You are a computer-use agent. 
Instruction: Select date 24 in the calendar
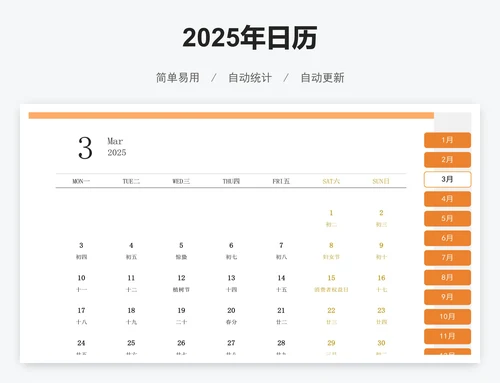click(81, 343)
